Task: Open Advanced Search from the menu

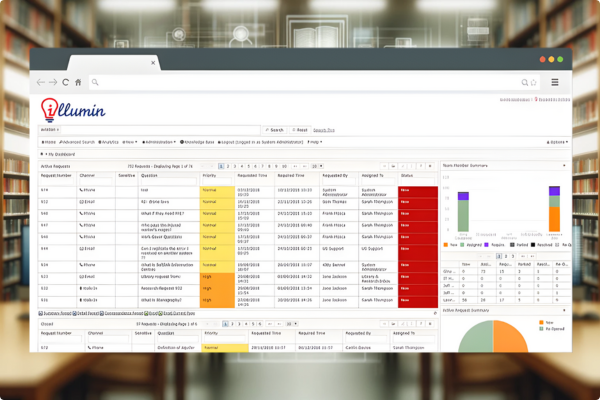Action: point(78,142)
